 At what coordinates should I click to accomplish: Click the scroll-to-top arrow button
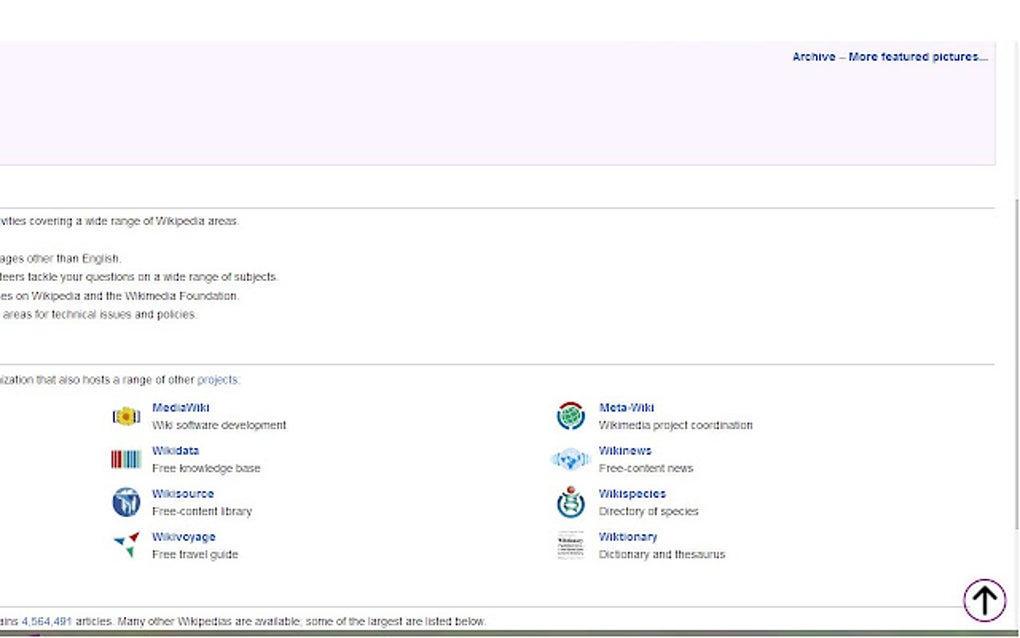point(984,599)
